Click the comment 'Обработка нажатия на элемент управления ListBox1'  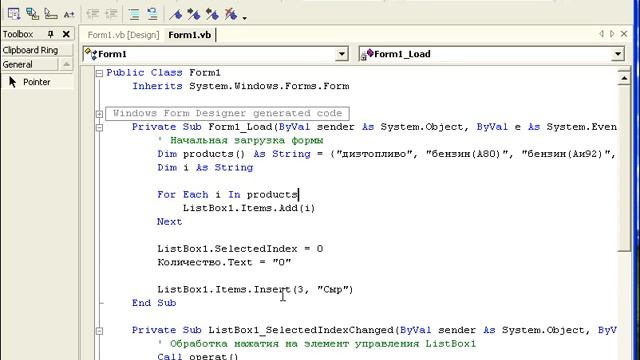(317, 344)
